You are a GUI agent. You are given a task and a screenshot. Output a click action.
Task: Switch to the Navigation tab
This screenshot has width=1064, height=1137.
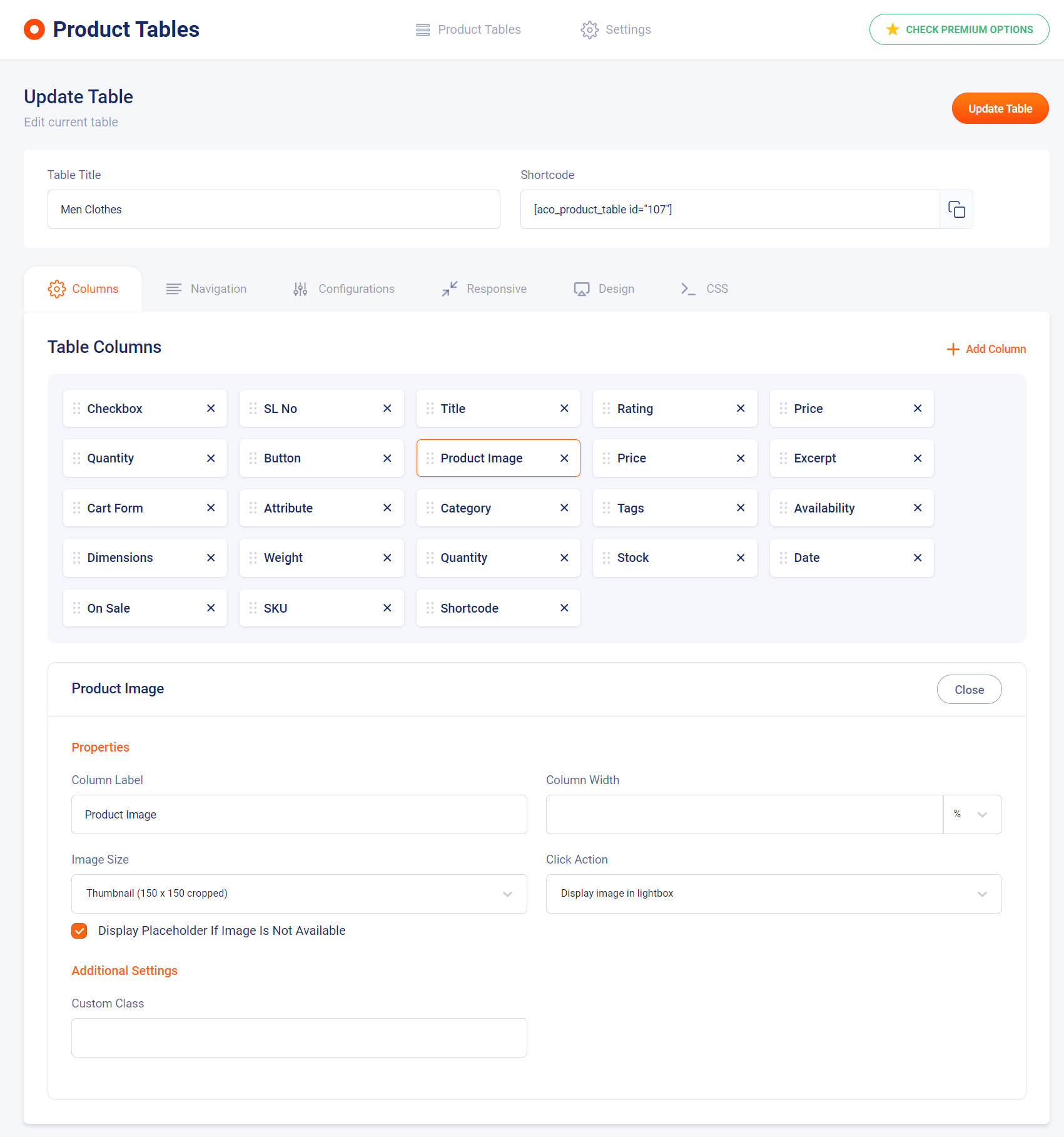click(x=206, y=289)
